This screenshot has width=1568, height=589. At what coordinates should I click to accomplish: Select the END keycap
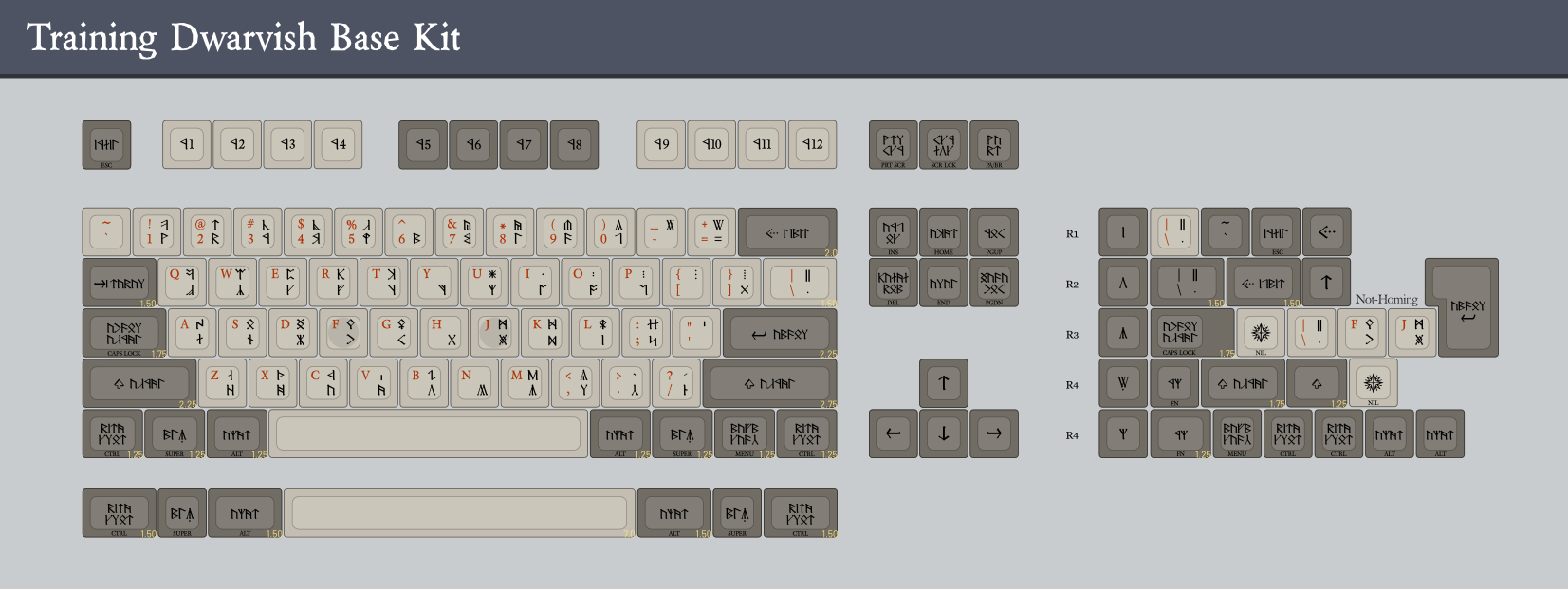pos(943,283)
